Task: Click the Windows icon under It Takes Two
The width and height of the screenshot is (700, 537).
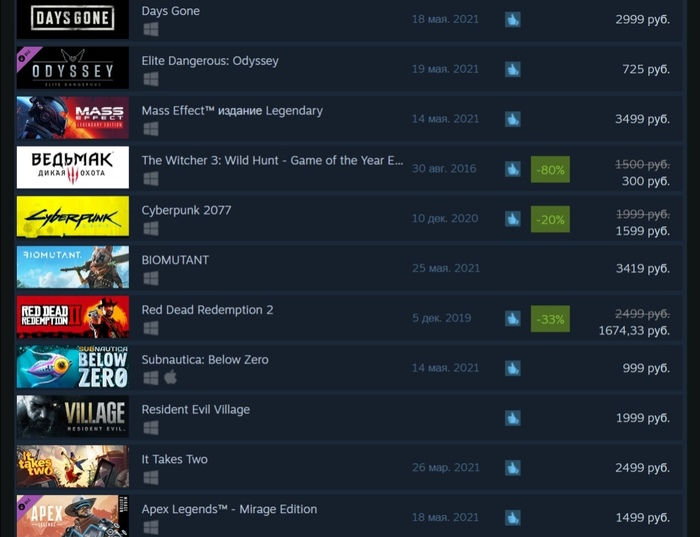Action: click(151, 478)
